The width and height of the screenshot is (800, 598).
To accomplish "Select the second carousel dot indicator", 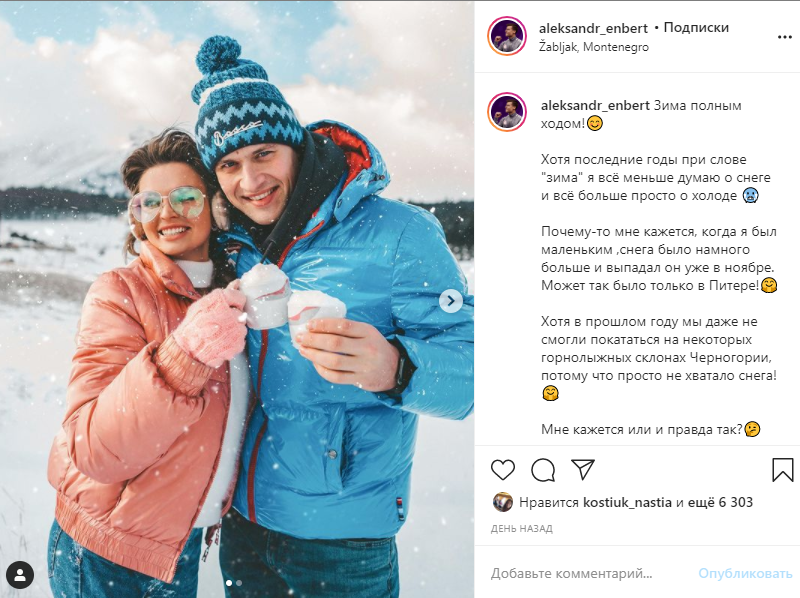I will [239, 583].
